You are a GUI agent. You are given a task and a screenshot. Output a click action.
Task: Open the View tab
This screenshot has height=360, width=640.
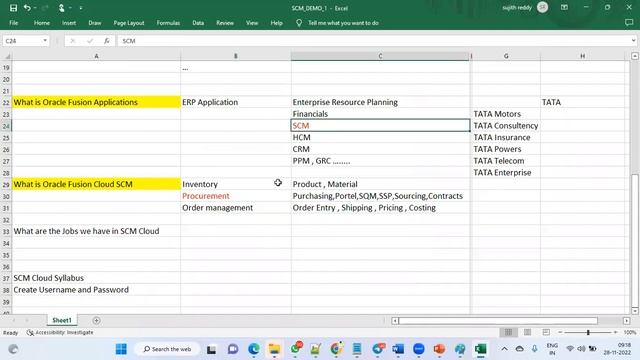click(x=252, y=23)
